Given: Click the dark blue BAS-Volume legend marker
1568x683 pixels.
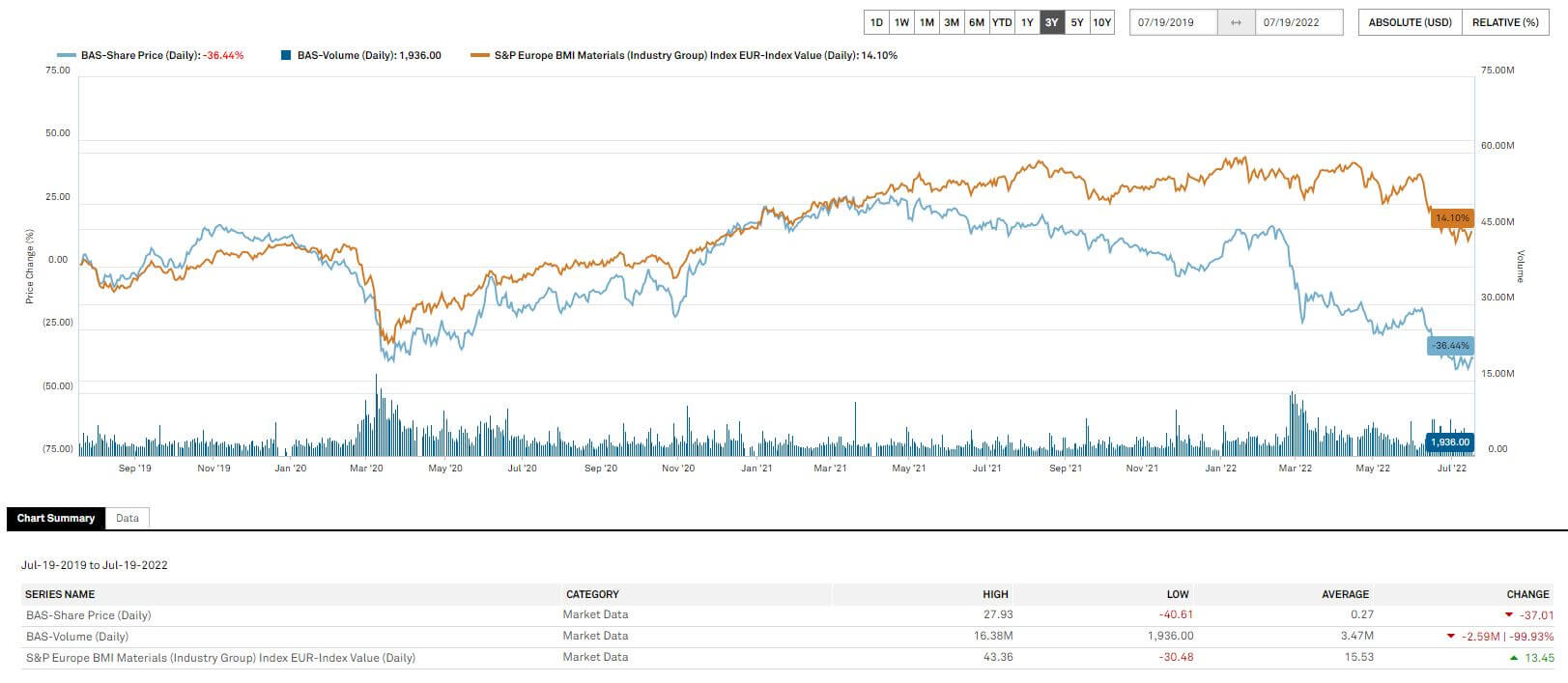Looking at the screenshot, I should [x=286, y=55].
